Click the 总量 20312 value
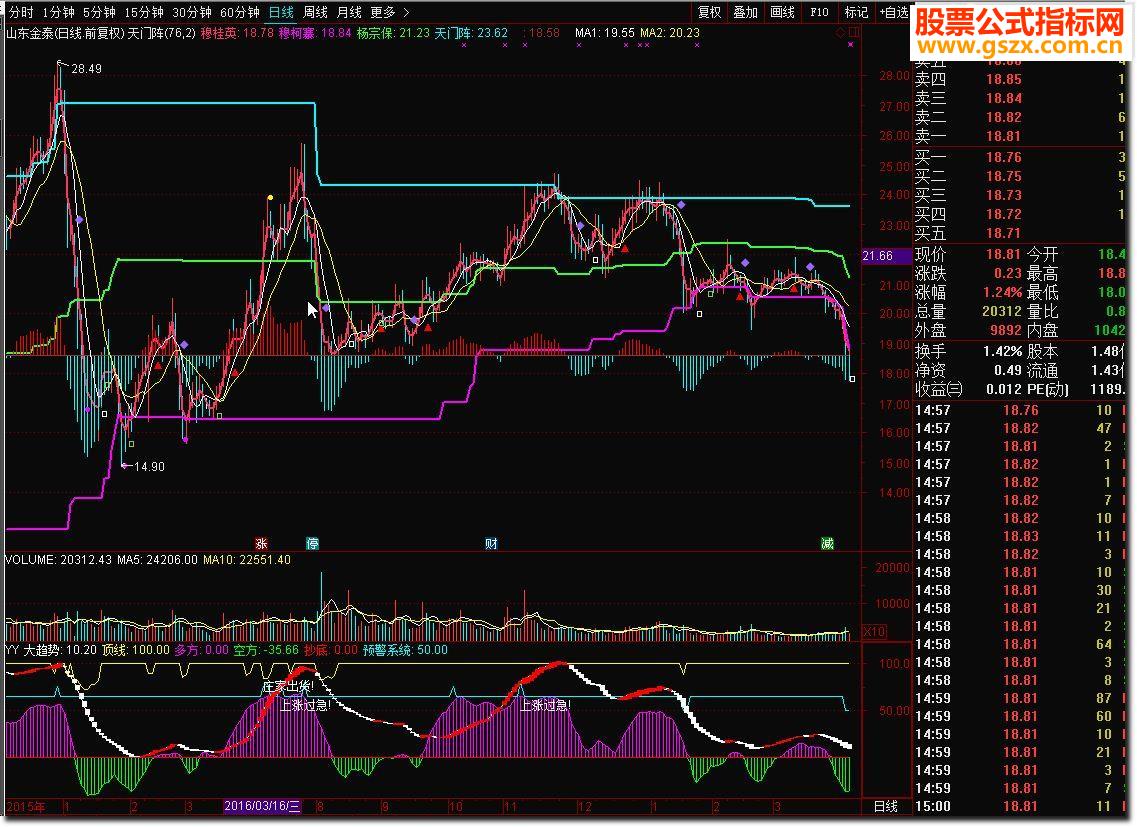 [x=1002, y=311]
